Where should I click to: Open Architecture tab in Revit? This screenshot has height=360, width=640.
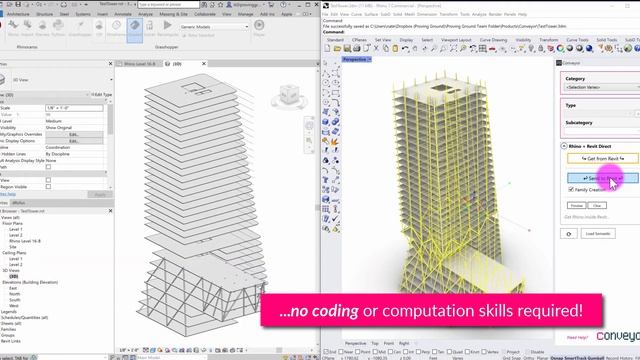(18, 14)
